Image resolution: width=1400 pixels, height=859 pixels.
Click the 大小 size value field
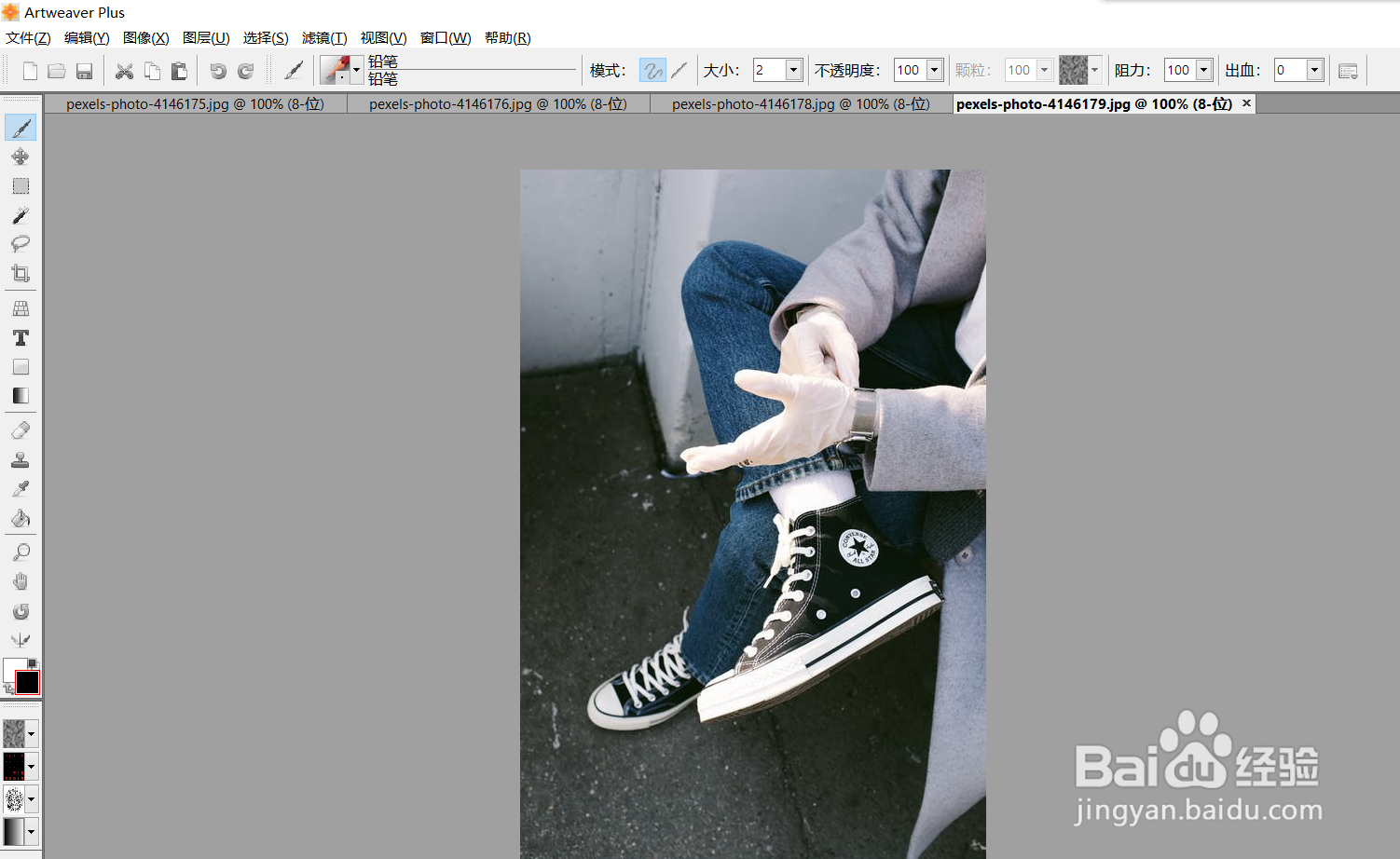point(769,70)
